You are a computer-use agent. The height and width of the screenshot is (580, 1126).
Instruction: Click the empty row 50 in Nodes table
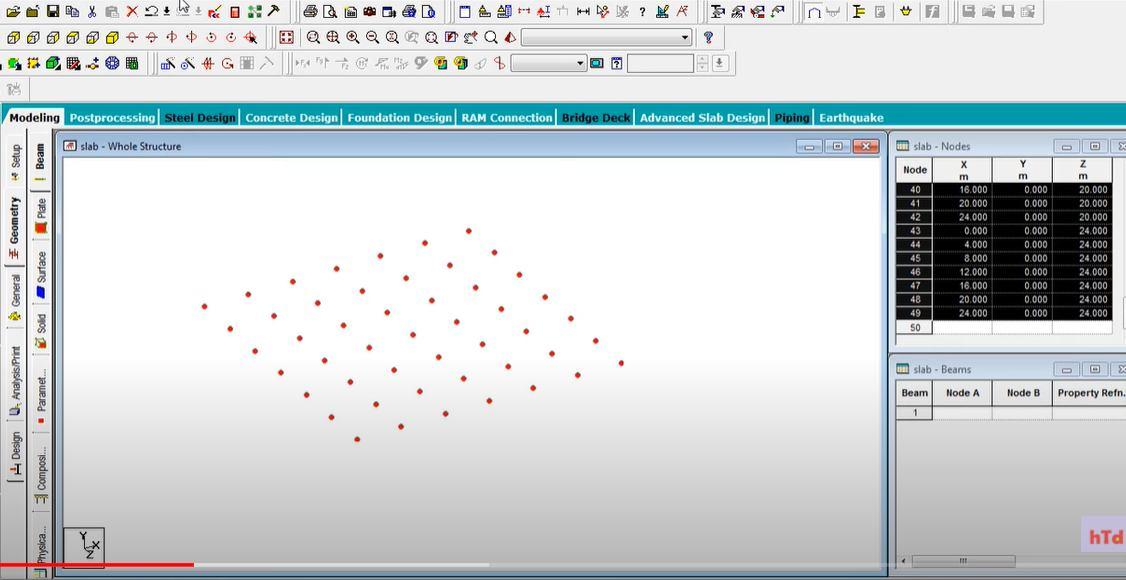tap(1004, 327)
